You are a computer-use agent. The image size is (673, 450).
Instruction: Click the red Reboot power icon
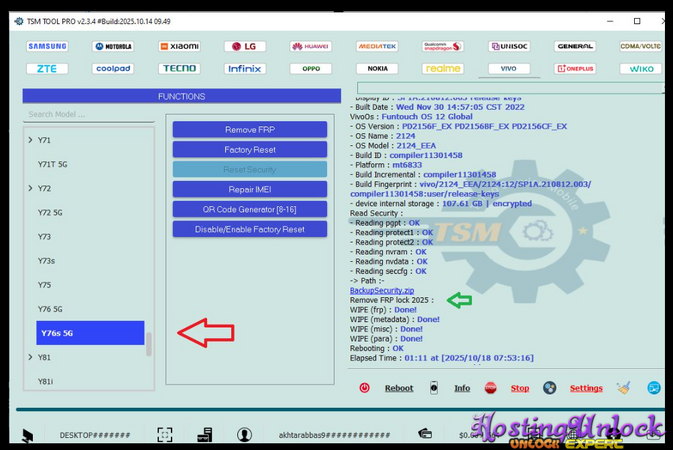[x=364, y=388]
